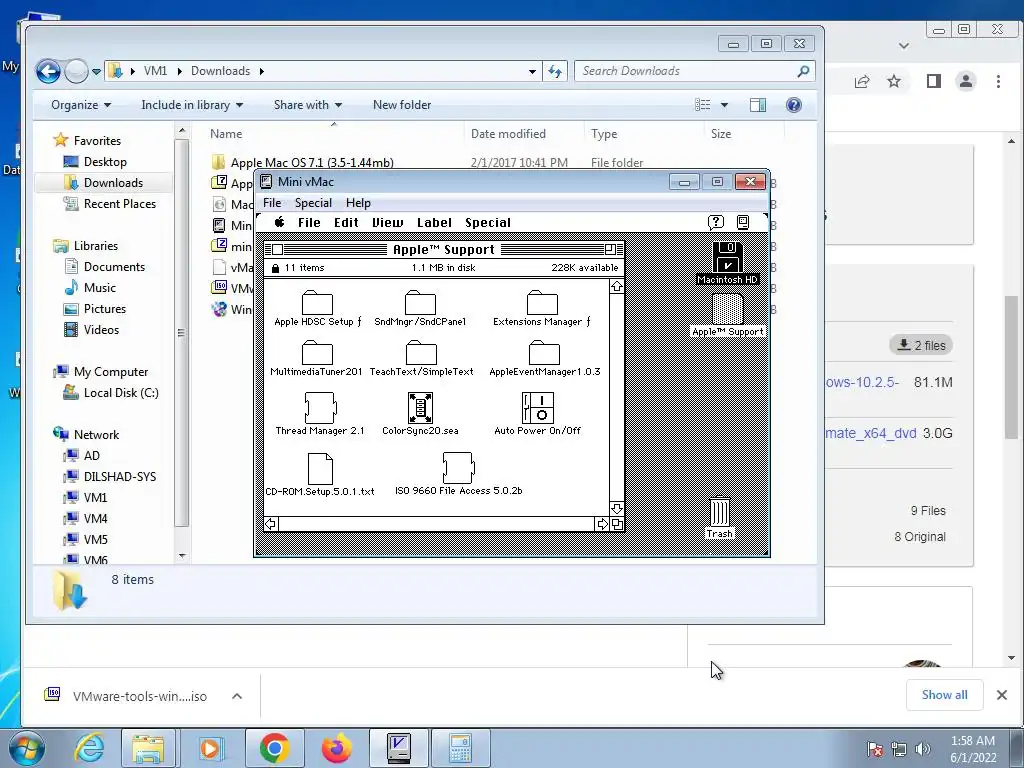Screen dimensions: 1024x768
Task: Launch Internet Explorer from taskbar
Action: pos(88,748)
